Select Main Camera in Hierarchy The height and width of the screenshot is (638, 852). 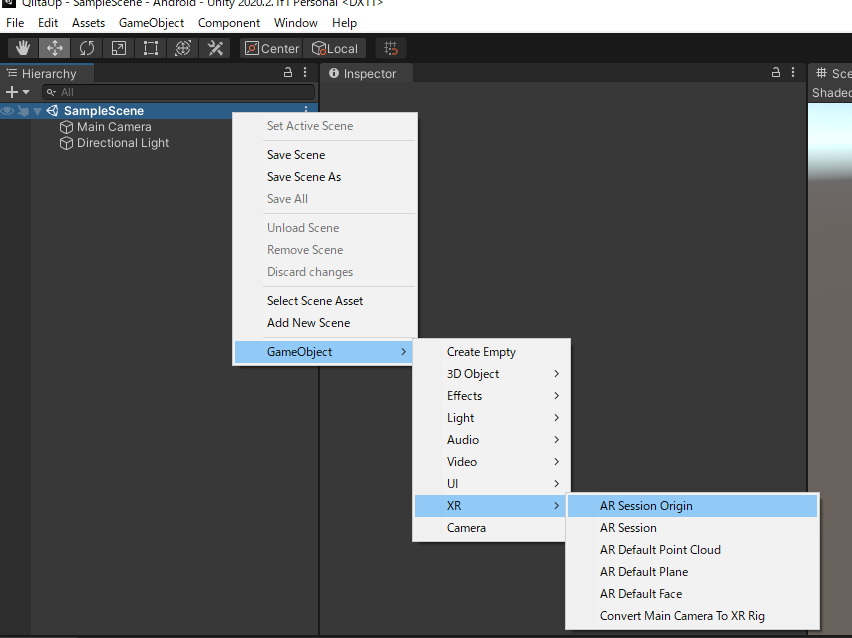[114, 127]
